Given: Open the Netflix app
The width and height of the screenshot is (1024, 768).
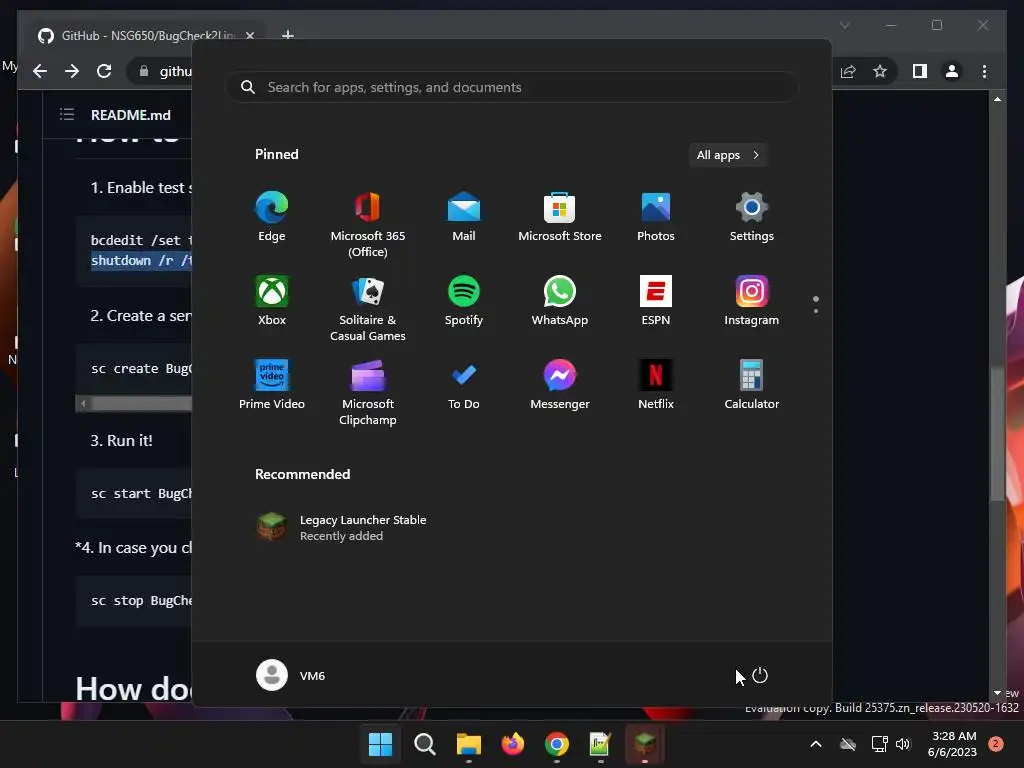Looking at the screenshot, I should pos(656,385).
